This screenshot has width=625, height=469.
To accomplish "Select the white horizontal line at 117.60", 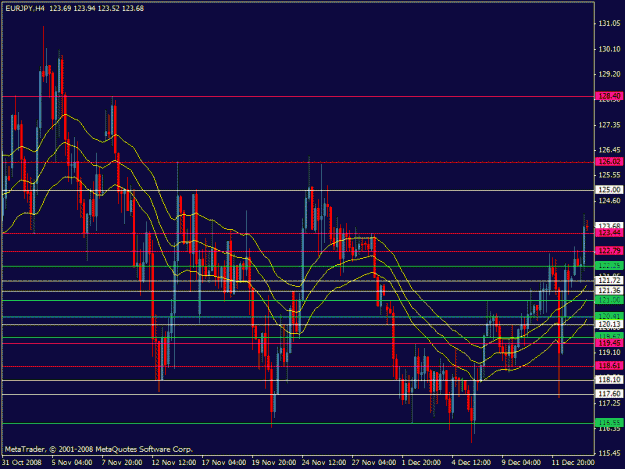I will coord(298,394).
